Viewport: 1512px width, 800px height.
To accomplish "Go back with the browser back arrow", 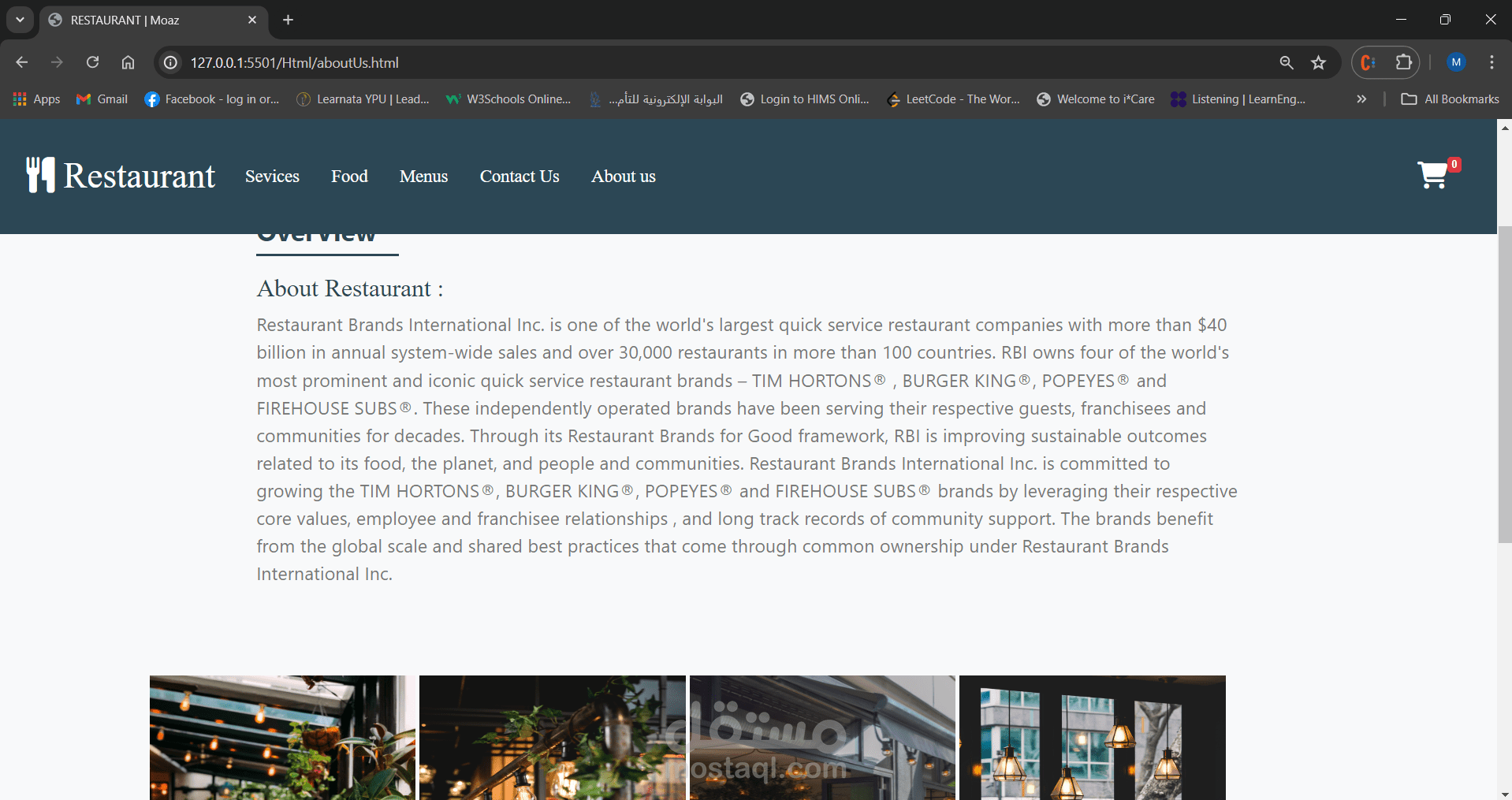I will coord(22,62).
